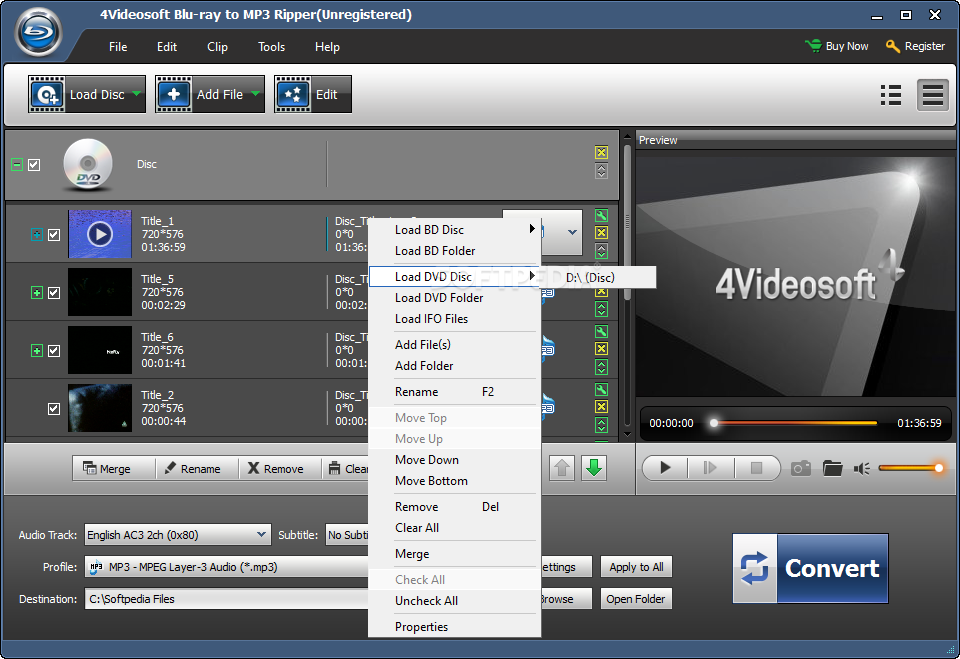
Task: Click the Title_1 video thumbnail
Action: coord(100,234)
